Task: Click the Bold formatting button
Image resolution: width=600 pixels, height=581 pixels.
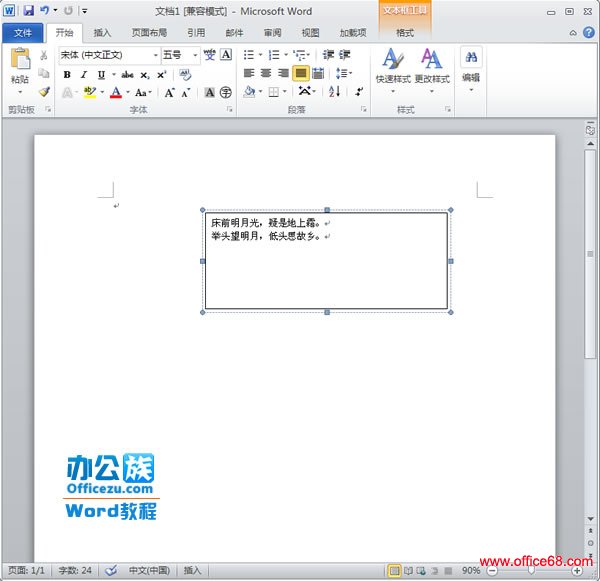Action: (67, 74)
